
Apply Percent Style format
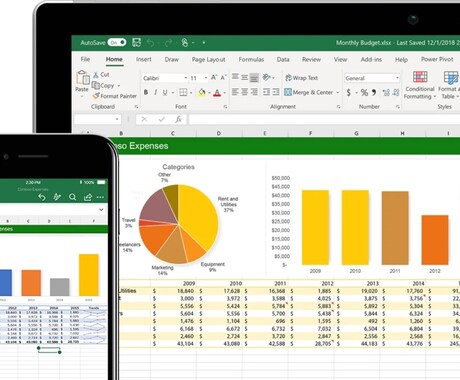point(364,92)
